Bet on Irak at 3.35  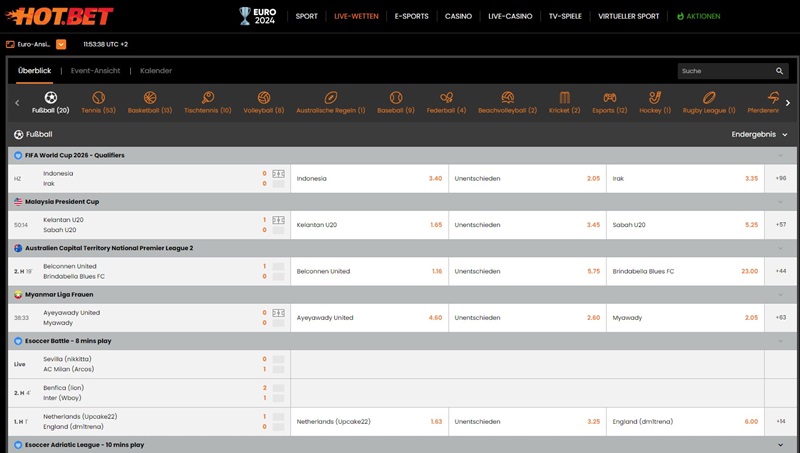click(685, 179)
